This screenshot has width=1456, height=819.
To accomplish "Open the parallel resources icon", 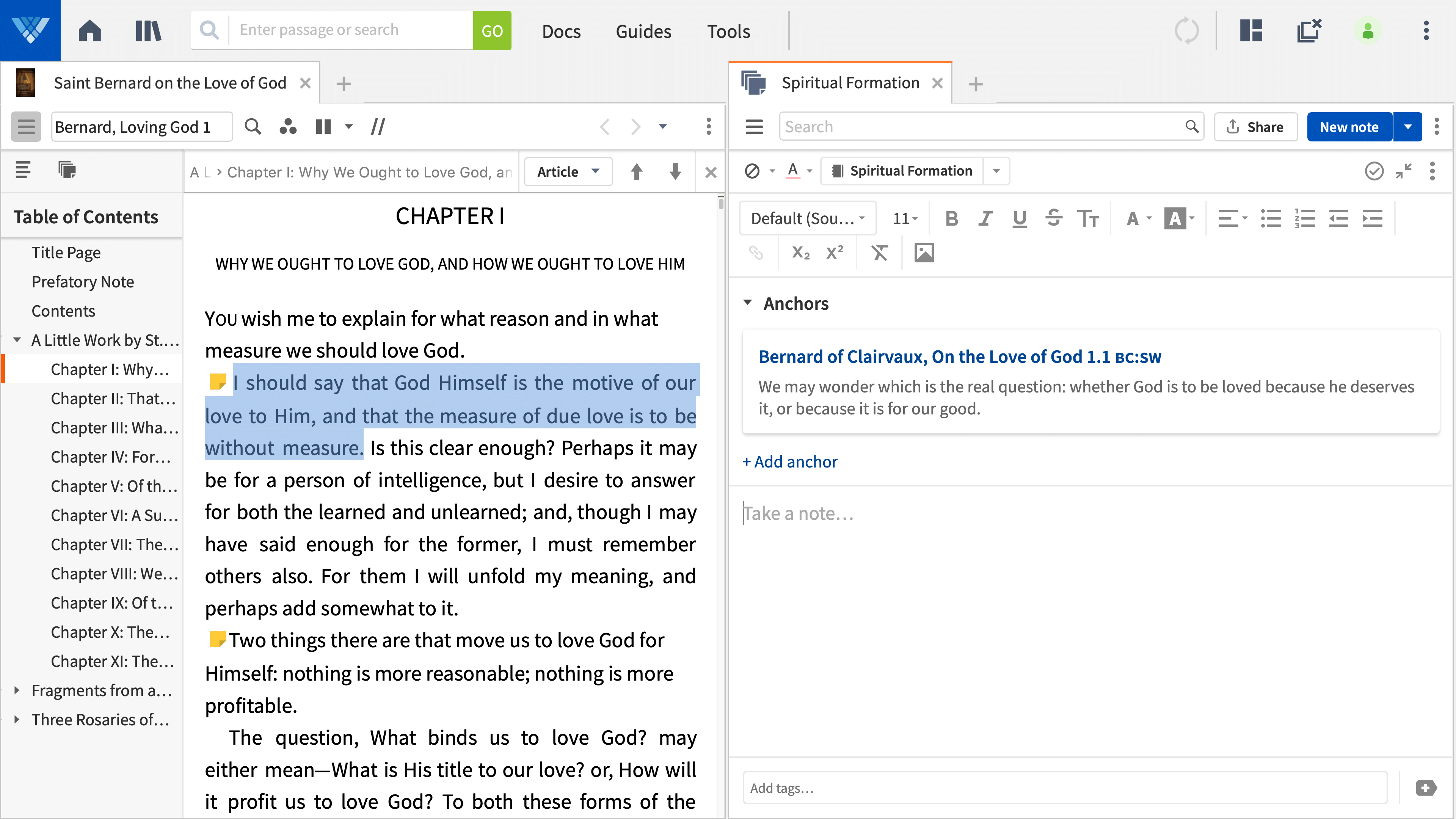I will point(378,127).
